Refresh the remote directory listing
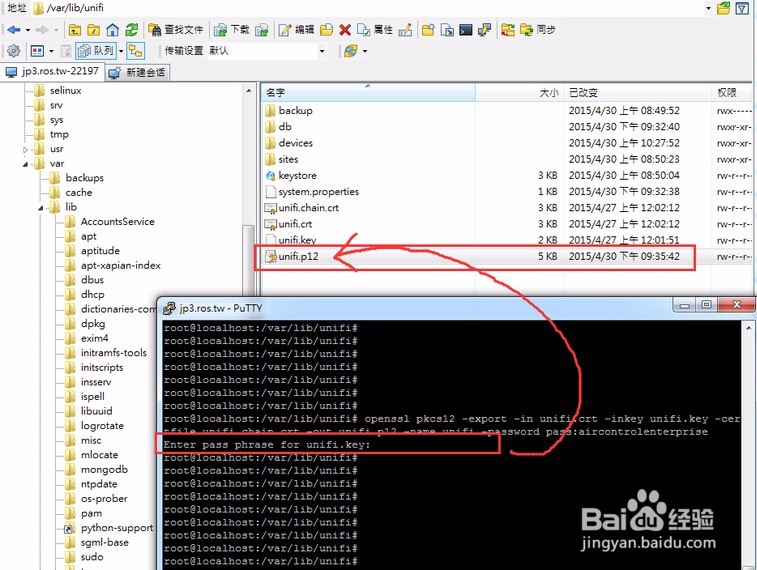 131,30
